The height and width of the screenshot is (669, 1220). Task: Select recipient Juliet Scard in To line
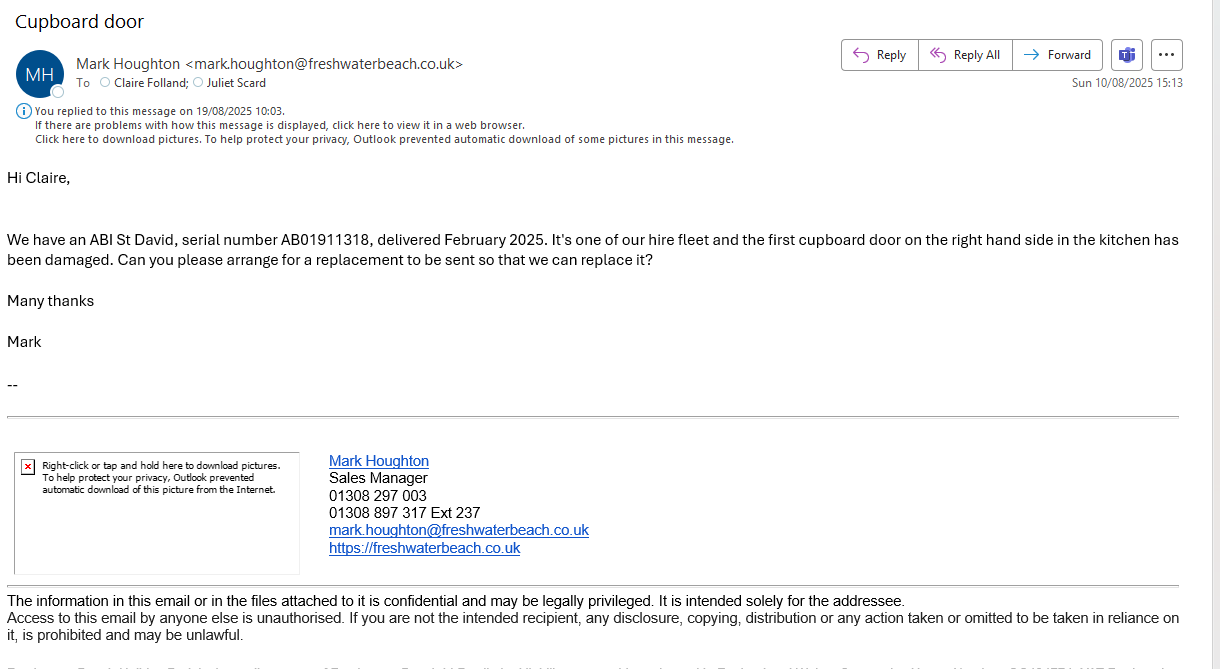pos(236,83)
